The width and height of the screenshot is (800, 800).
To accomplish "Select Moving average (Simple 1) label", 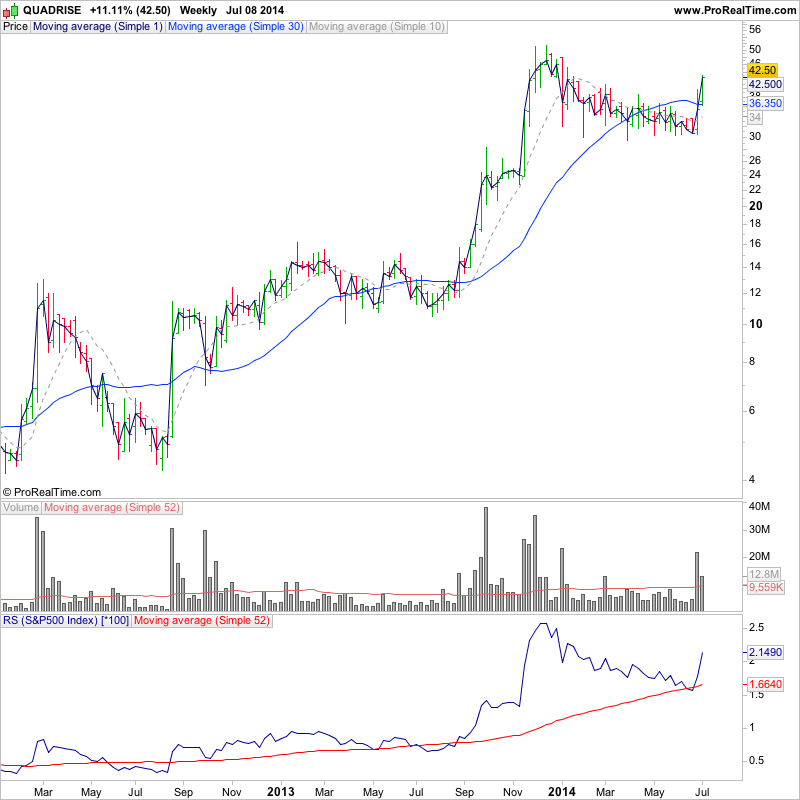I will tap(97, 27).
